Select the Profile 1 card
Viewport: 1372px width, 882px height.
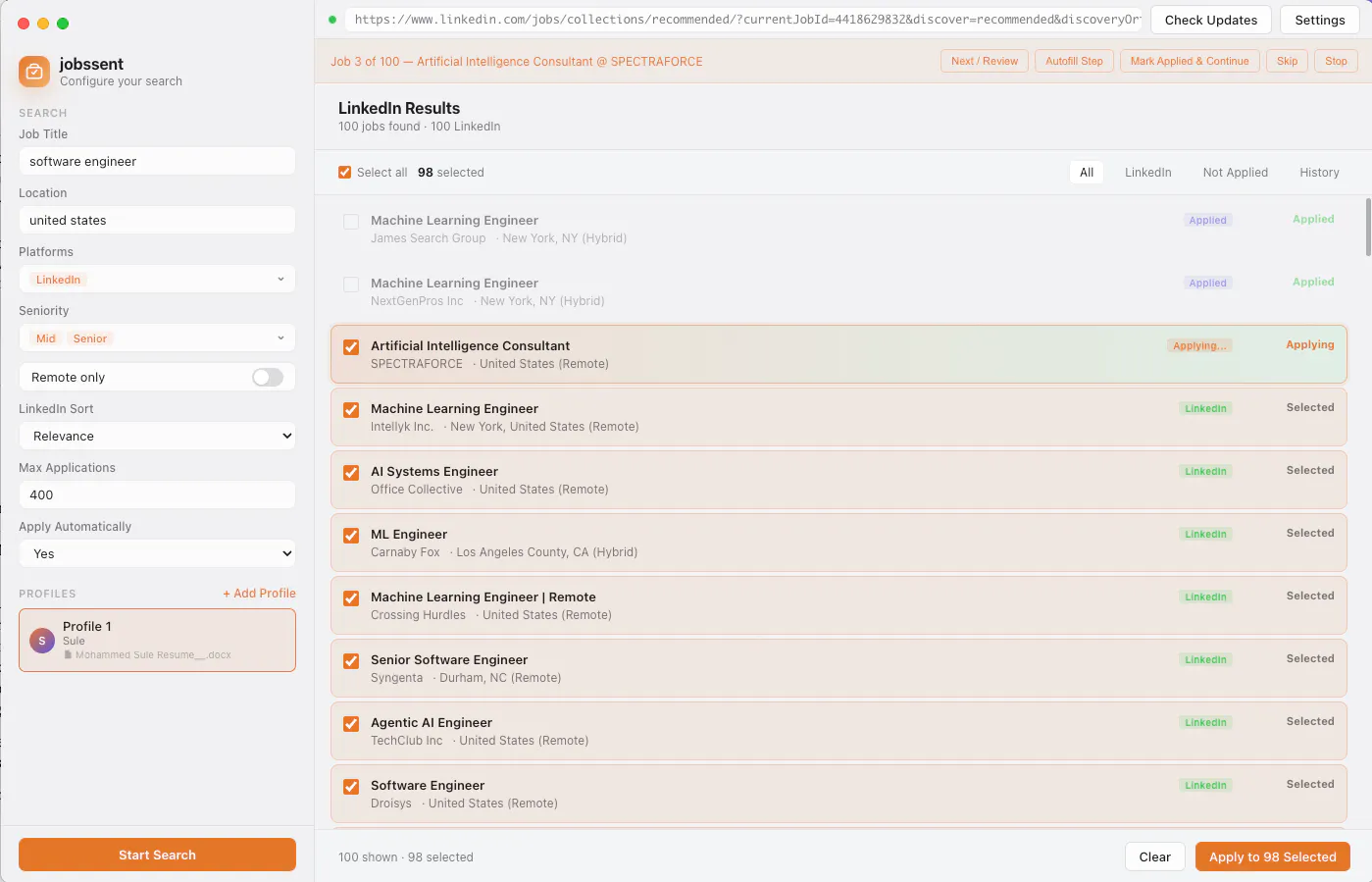coord(157,640)
